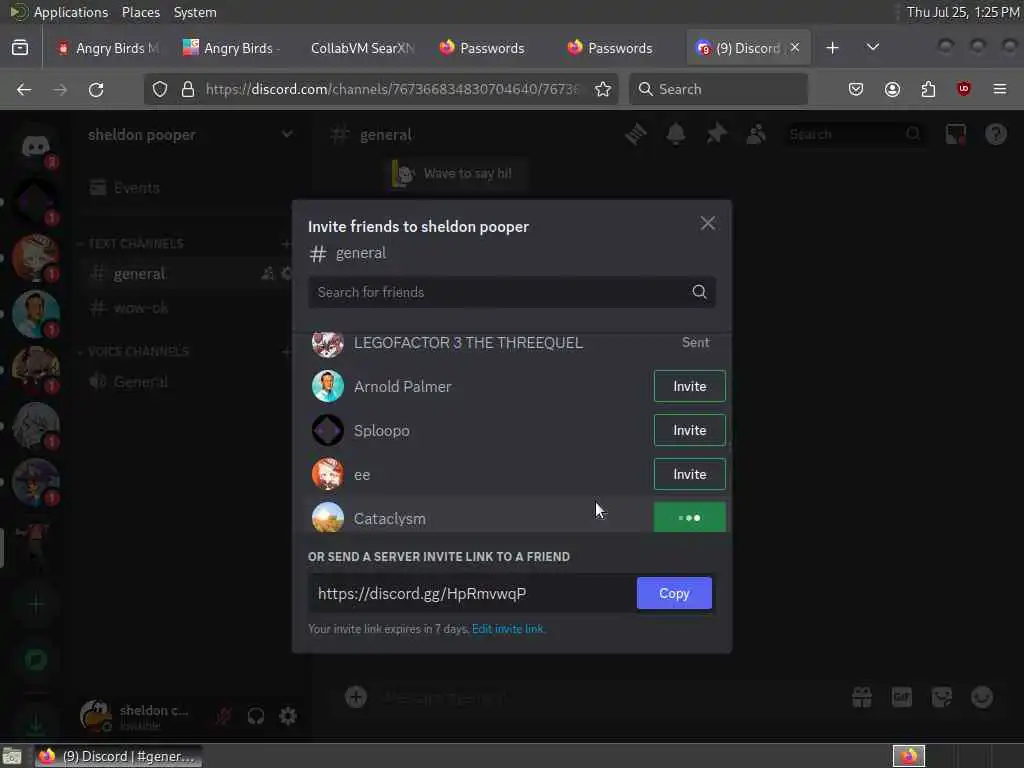Image resolution: width=1024 pixels, height=768 pixels.
Task: Switch to CollabVM SearXNG browser tab
Action: (360, 48)
